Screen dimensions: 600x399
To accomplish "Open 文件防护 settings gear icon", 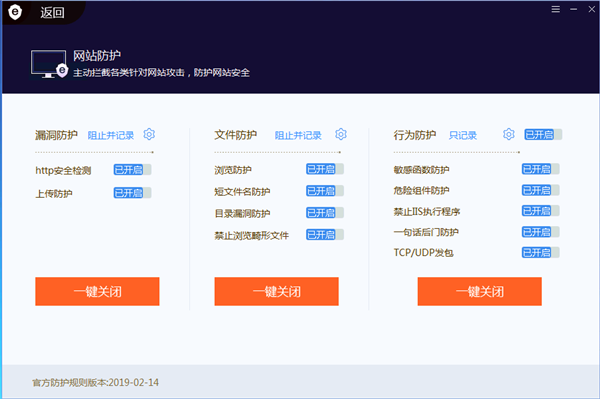I will (x=341, y=134).
